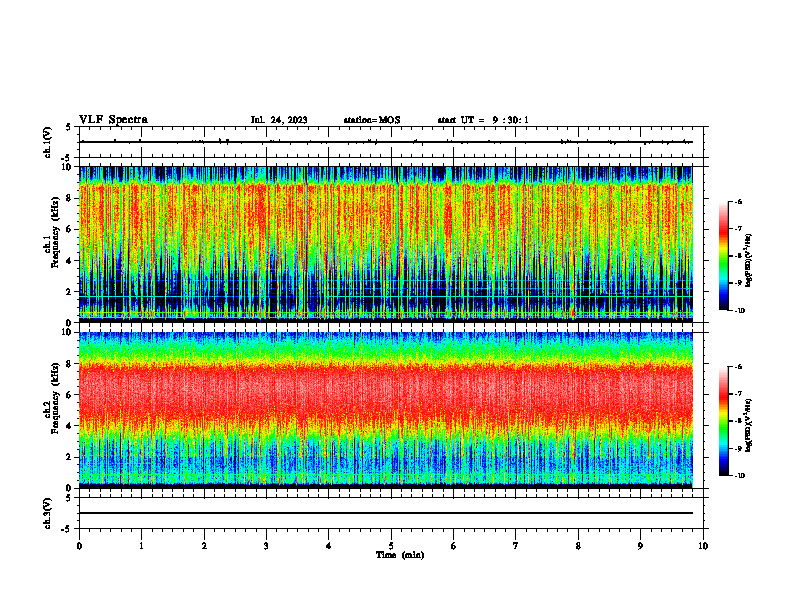Click the time axis tick label '0'
Screen dimensions: 792x612
click(x=79, y=546)
